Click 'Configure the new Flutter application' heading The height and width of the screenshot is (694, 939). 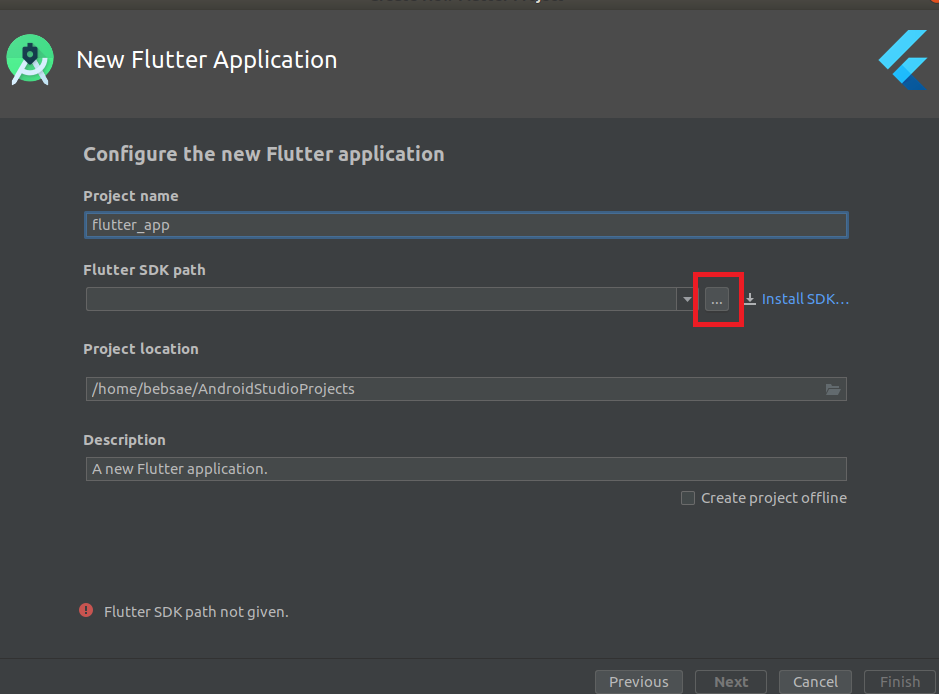click(263, 154)
